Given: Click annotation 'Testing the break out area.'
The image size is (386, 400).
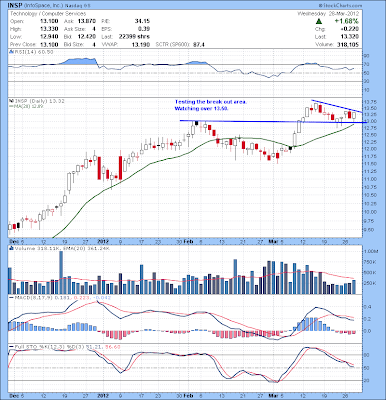Looking at the screenshot, I should point(211,102).
